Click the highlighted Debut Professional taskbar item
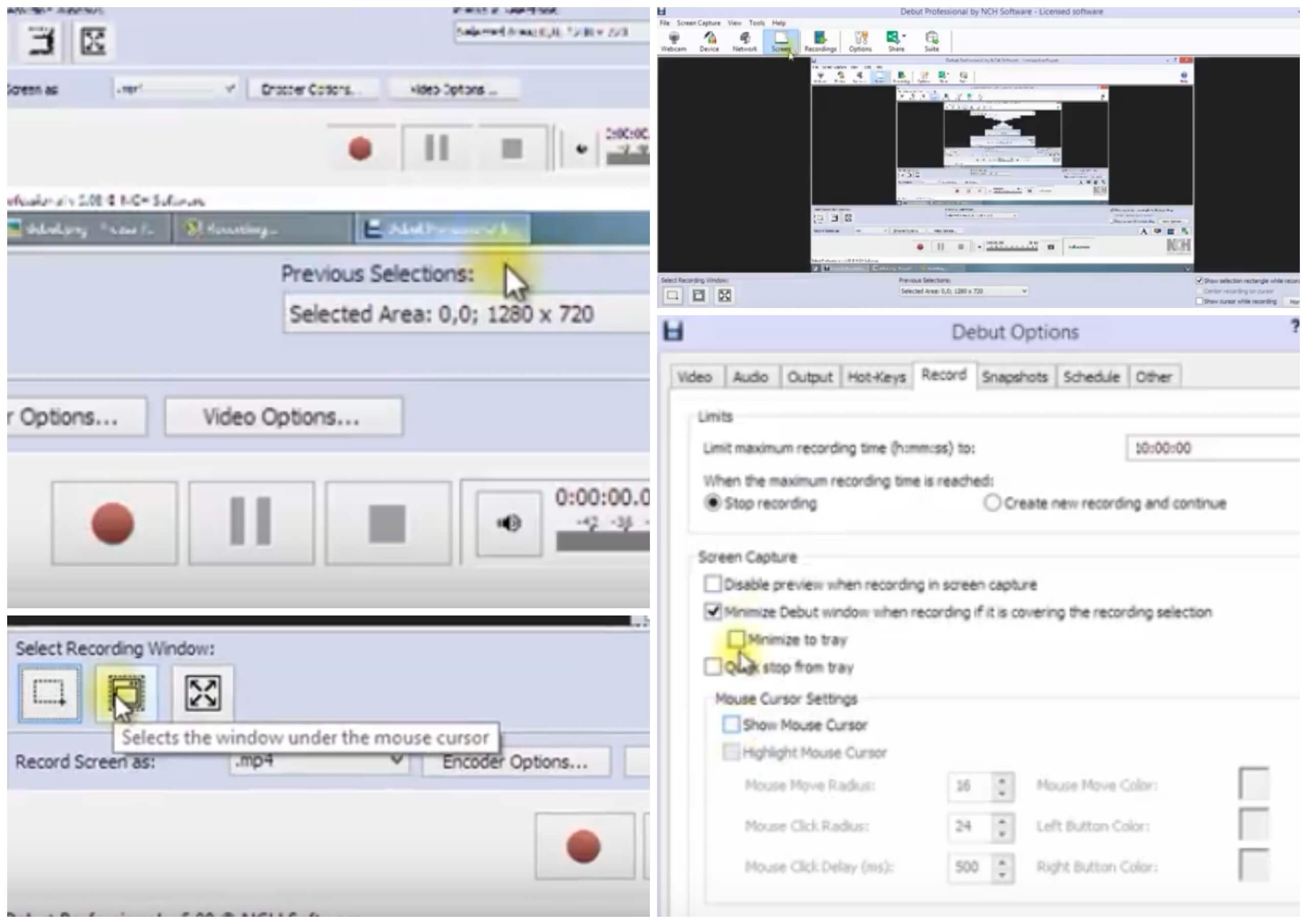Viewport: 1307px width, 924px height. coord(442,229)
